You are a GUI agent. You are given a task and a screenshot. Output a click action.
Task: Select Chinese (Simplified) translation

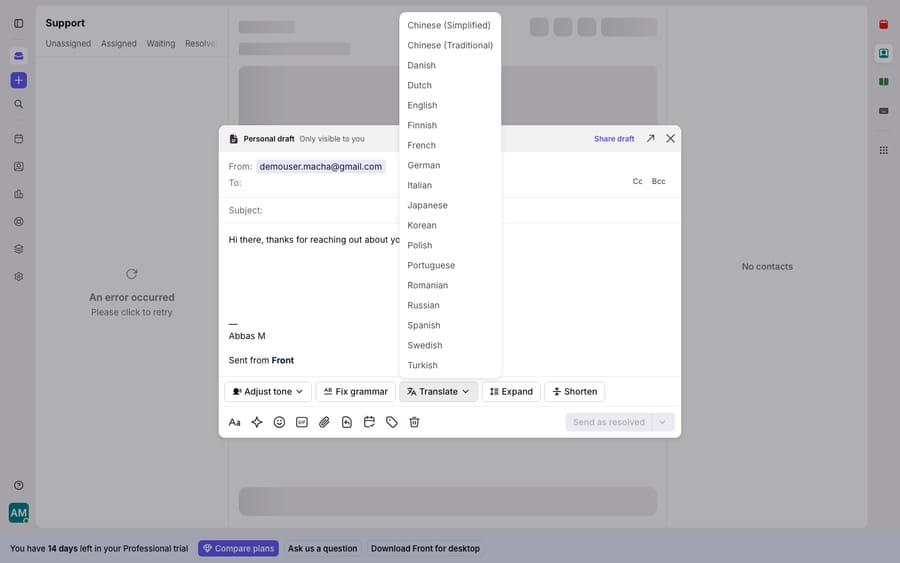tap(450, 25)
